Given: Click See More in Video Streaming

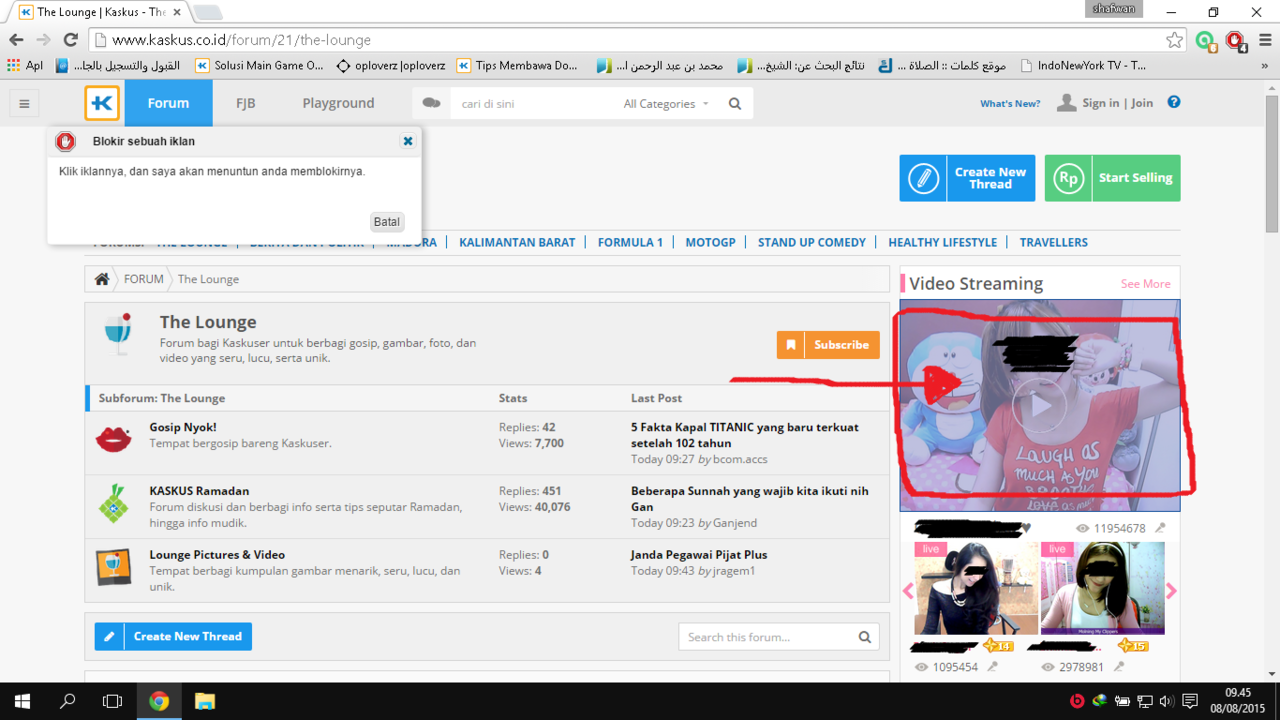Looking at the screenshot, I should (1145, 284).
